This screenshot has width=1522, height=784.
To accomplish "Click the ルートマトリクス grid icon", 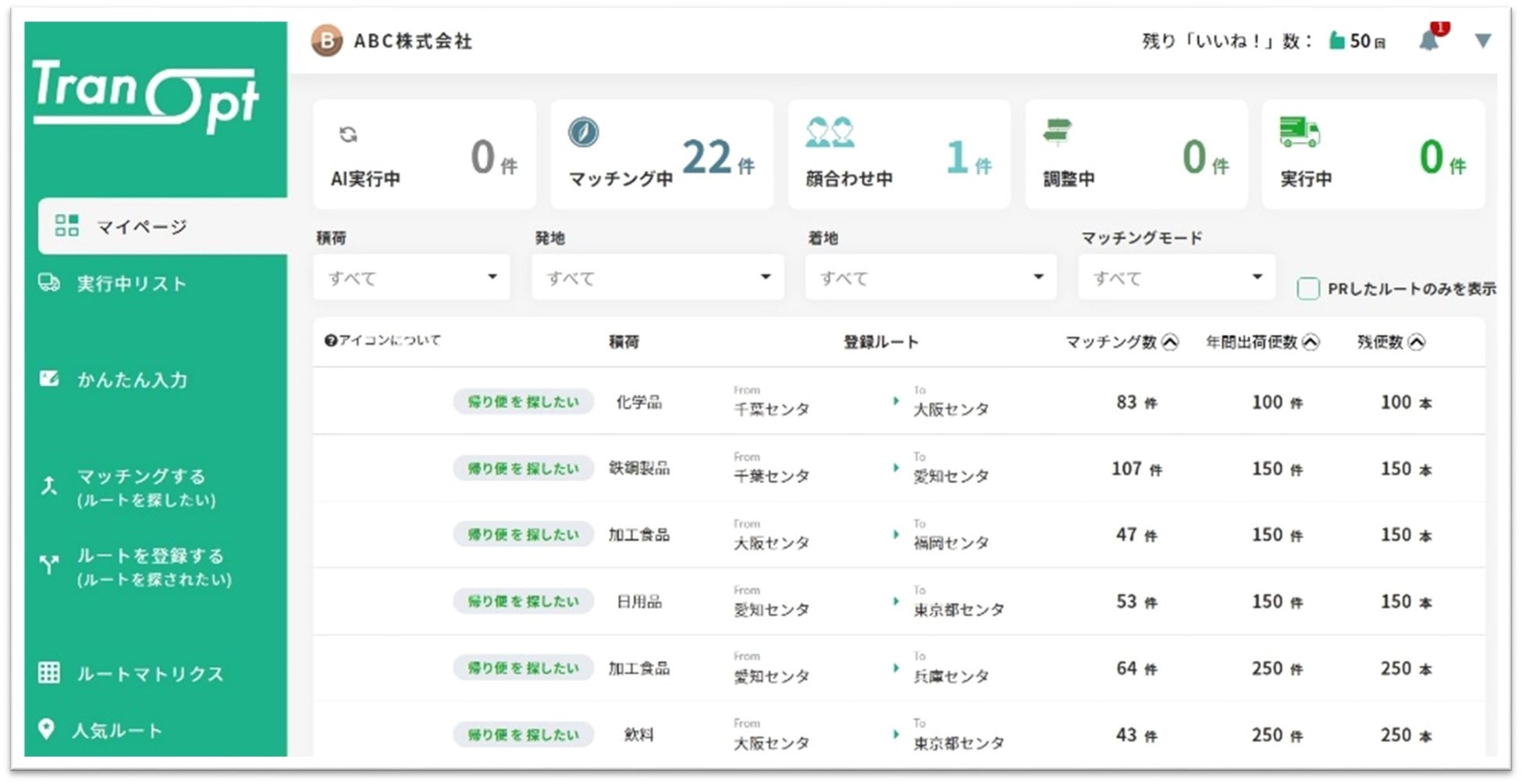I will pyautogui.click(x=49, y=672).
